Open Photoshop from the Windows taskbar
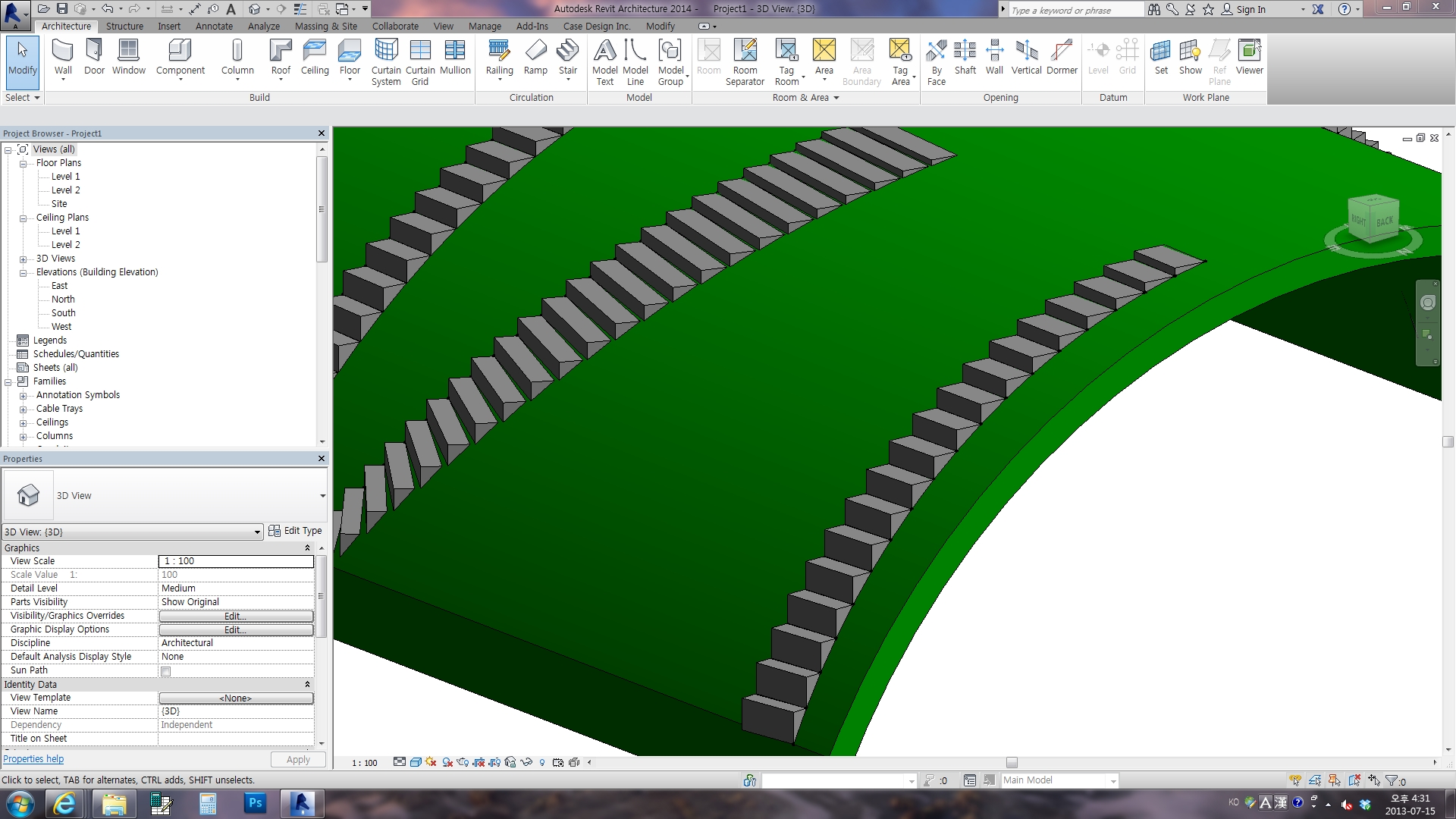Viewport: 1456px width, 819px height. tap(255, 803)
